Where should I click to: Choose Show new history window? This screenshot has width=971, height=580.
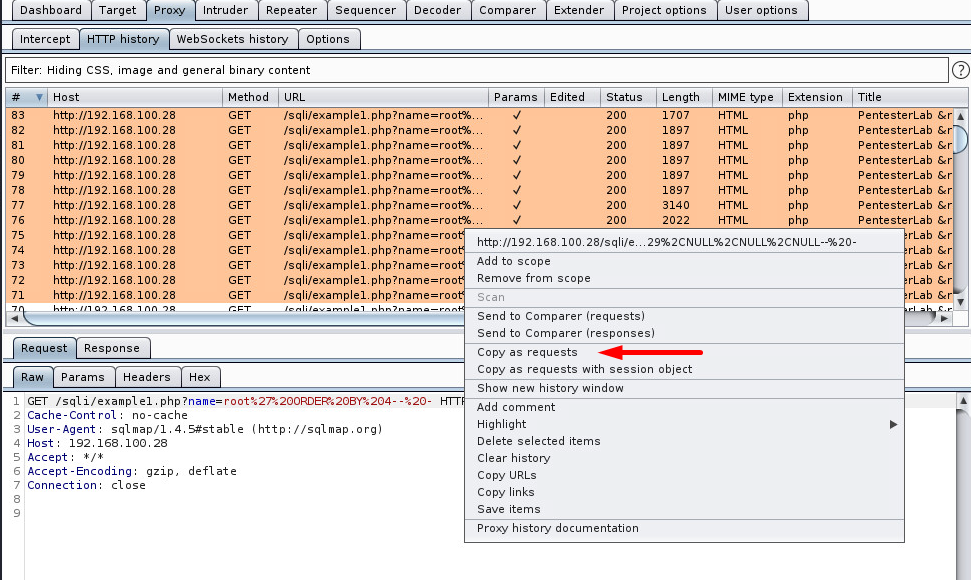click(684, 388)
